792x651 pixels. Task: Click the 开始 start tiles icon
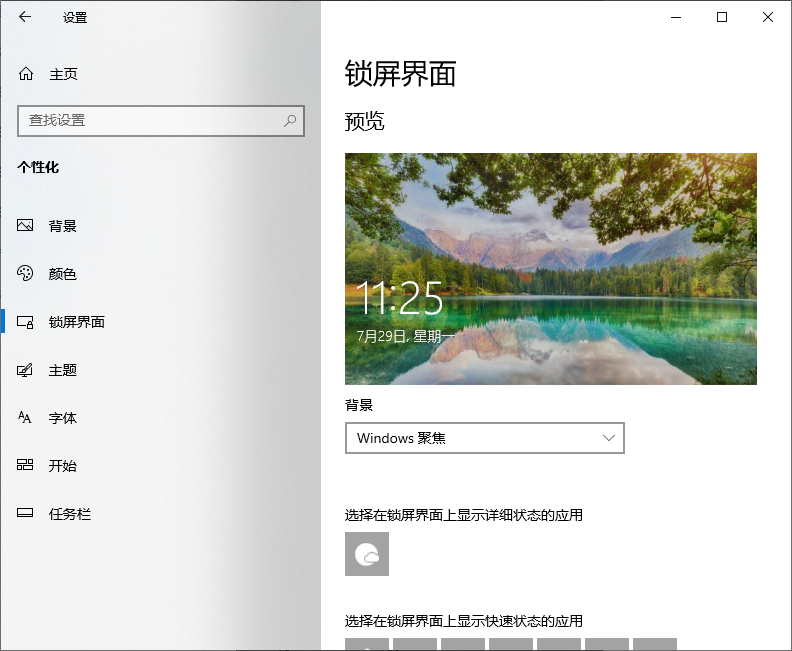pyautogui.click(x=25, y=465)
